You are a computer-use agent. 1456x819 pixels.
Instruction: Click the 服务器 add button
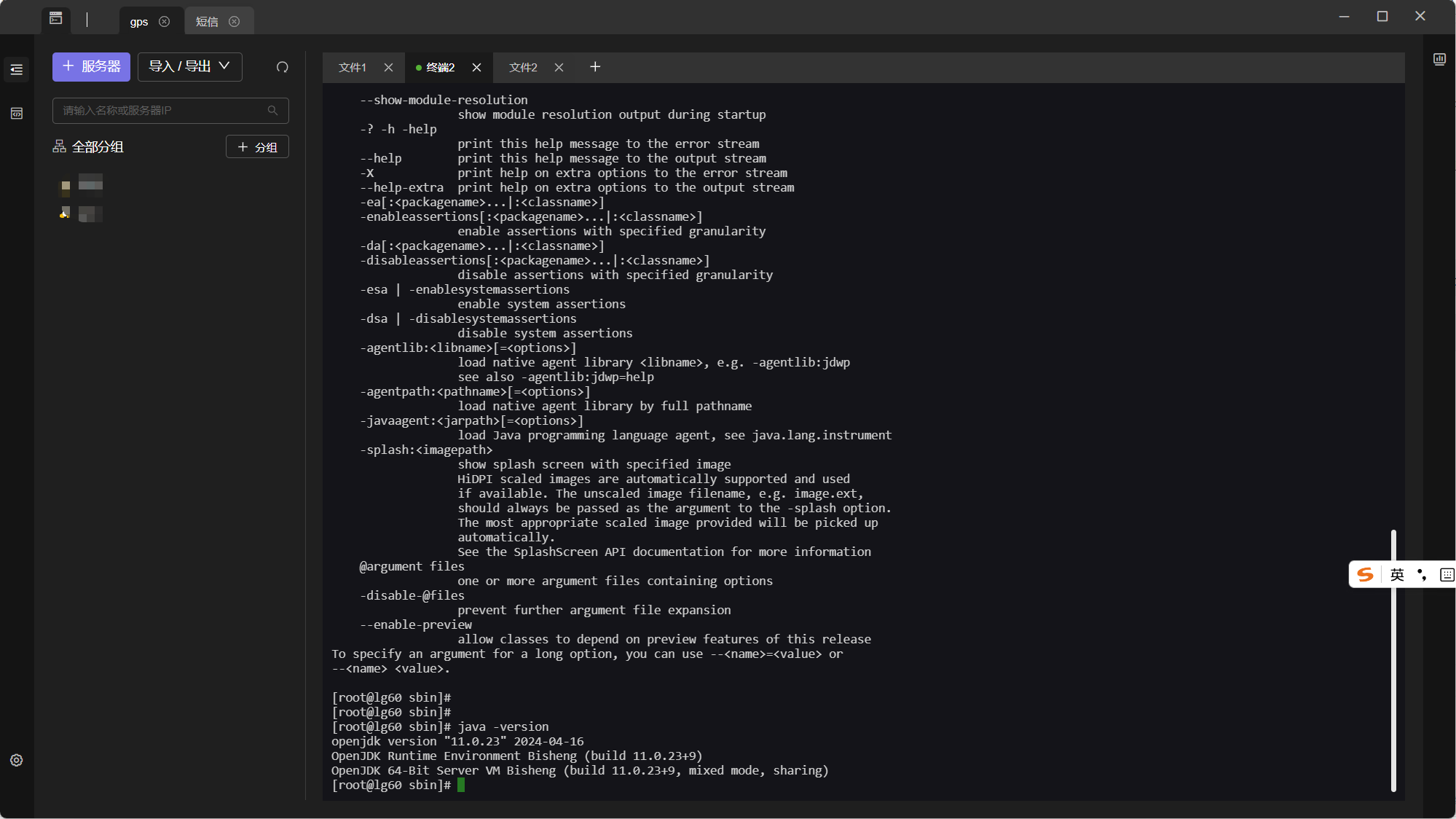[x=91, y=67]
